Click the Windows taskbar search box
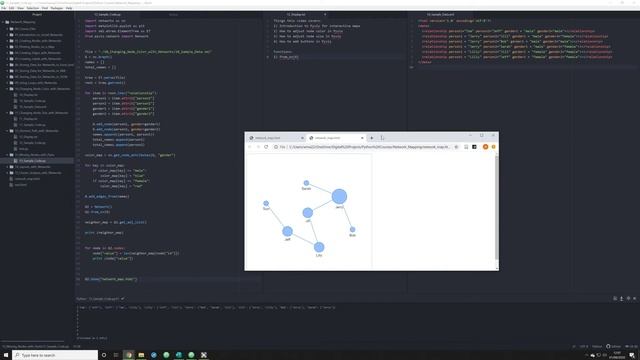 click(x=55, y=355)
